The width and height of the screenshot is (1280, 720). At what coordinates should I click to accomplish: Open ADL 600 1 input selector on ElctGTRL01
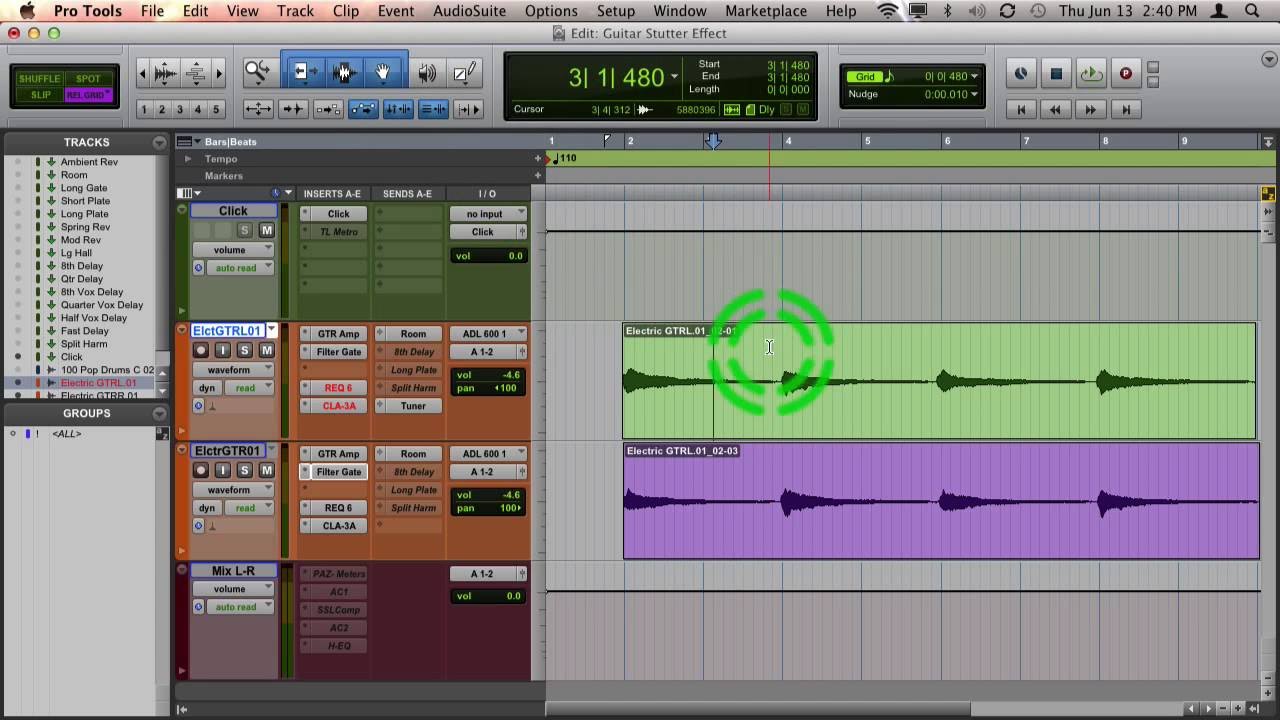(x=488, y=334)
